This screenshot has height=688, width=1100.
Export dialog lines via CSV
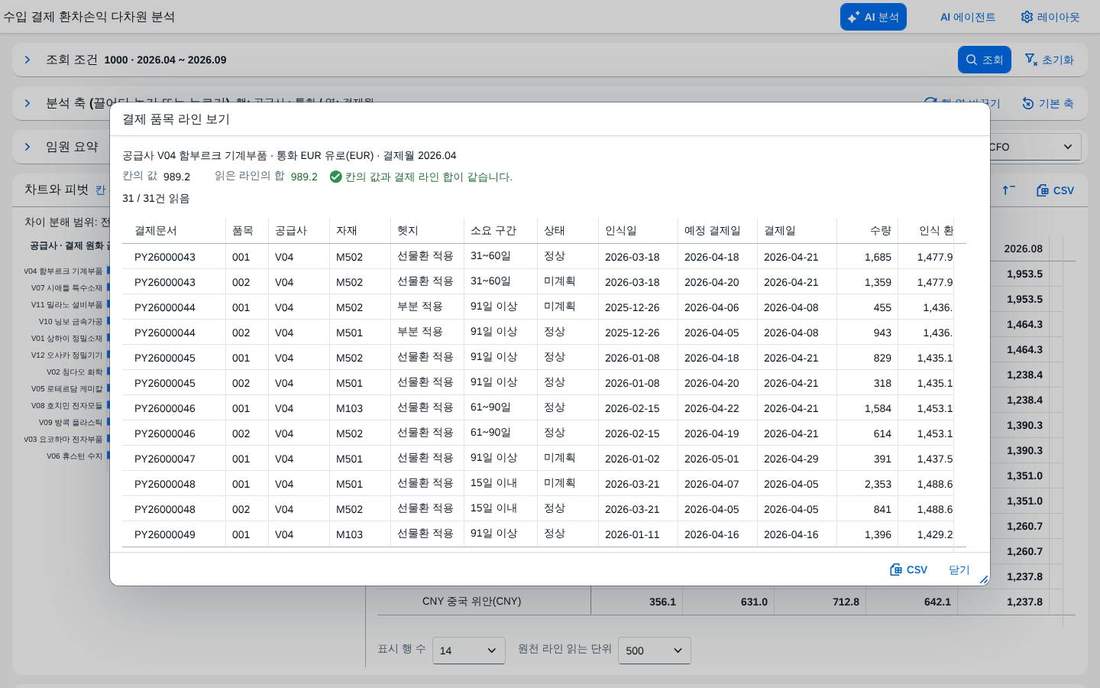pos(908,569)
